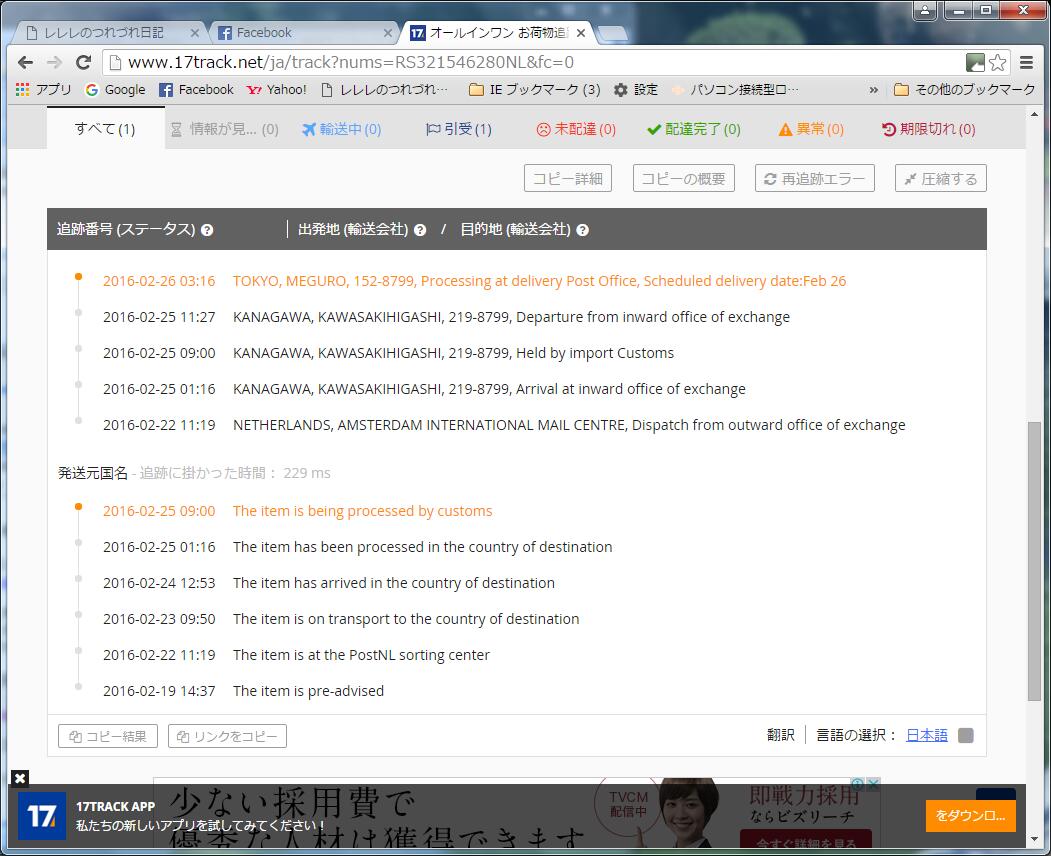Viewport: 1051px width, 856px height.
Task: Open the アプリ apps shortcut
Action: 44,89
